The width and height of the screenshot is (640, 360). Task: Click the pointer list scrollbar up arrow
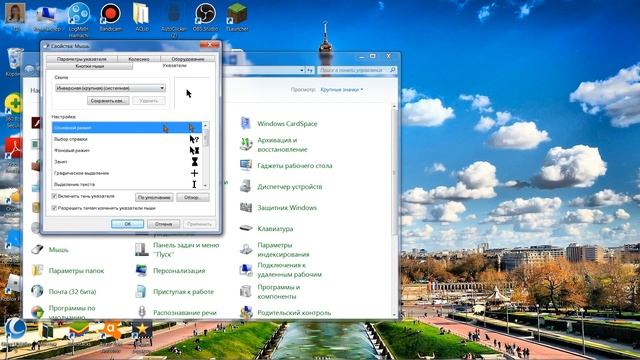(x=205, y=125)
